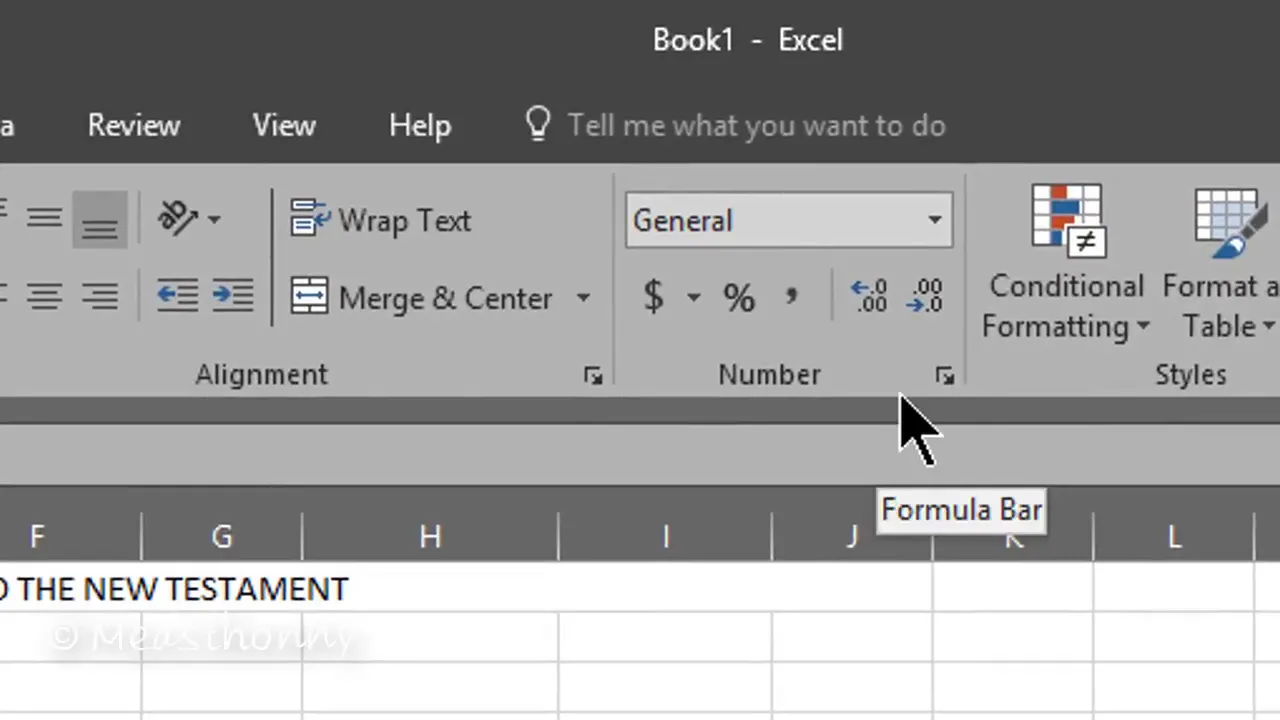Select column H header

pos(430,537)
